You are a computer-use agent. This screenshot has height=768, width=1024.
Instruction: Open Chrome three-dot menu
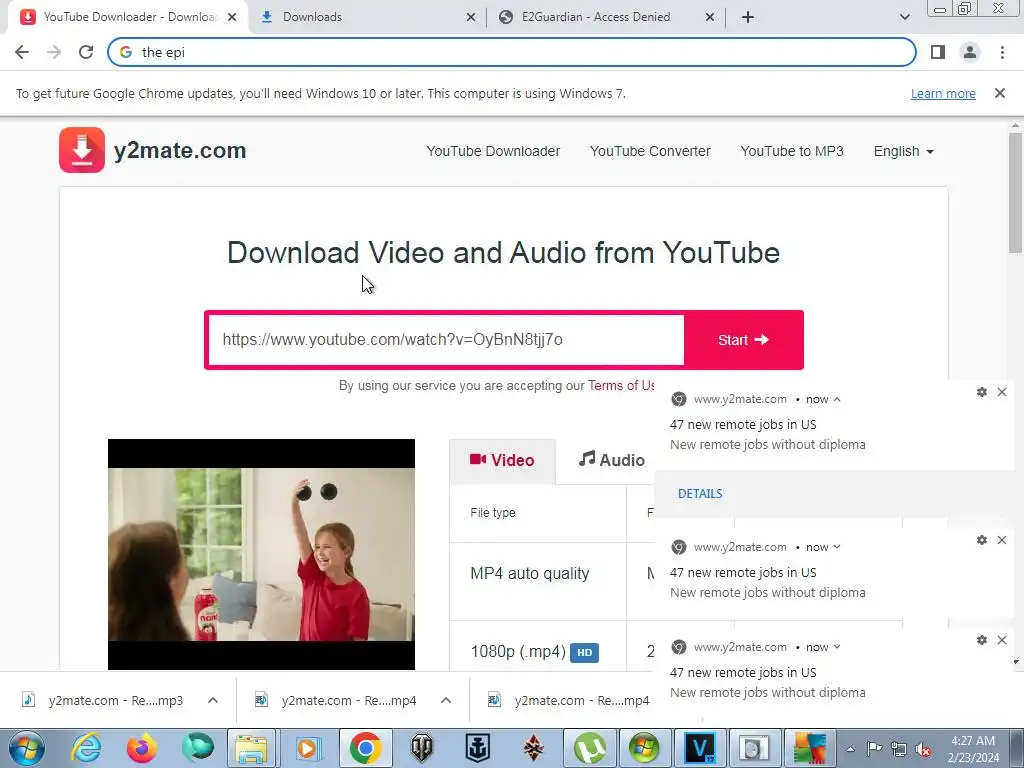click(x=1002, y=52)
